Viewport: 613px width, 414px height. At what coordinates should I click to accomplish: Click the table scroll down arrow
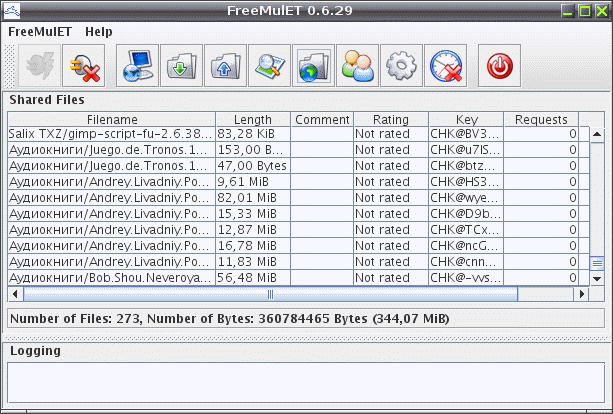pyautogui.click(x=597, y=278)
